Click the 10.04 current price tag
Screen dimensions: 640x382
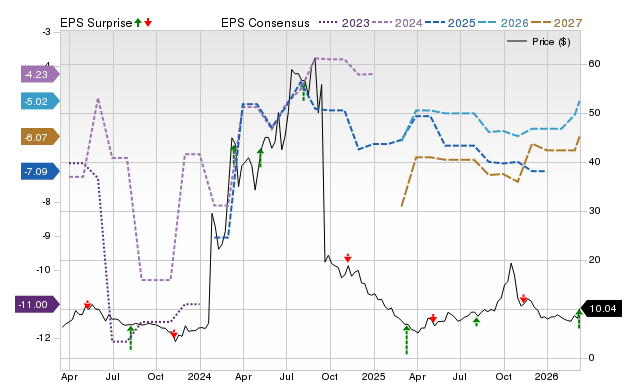click(602, 309)
